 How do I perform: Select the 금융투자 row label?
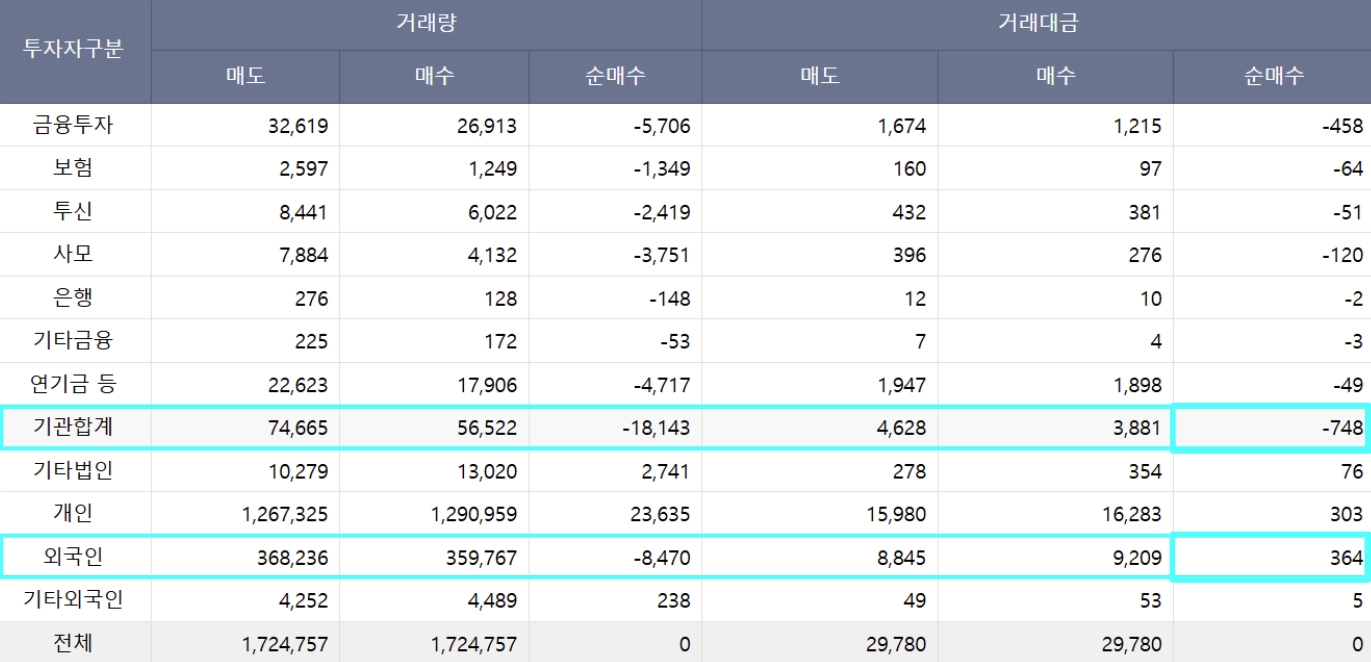pos(75,125)
